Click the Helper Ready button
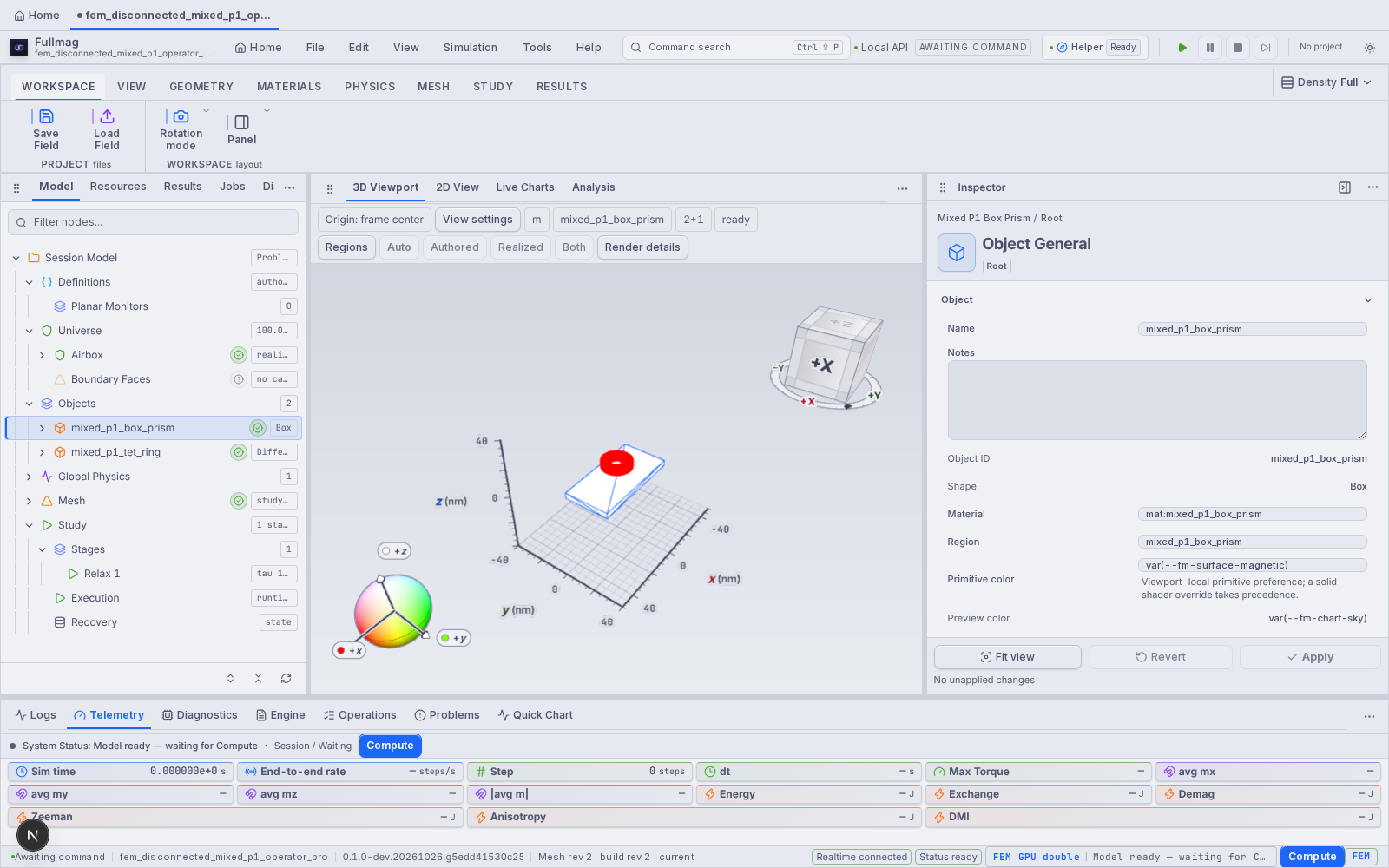The image size is (1389, 868). (1095, 48)
